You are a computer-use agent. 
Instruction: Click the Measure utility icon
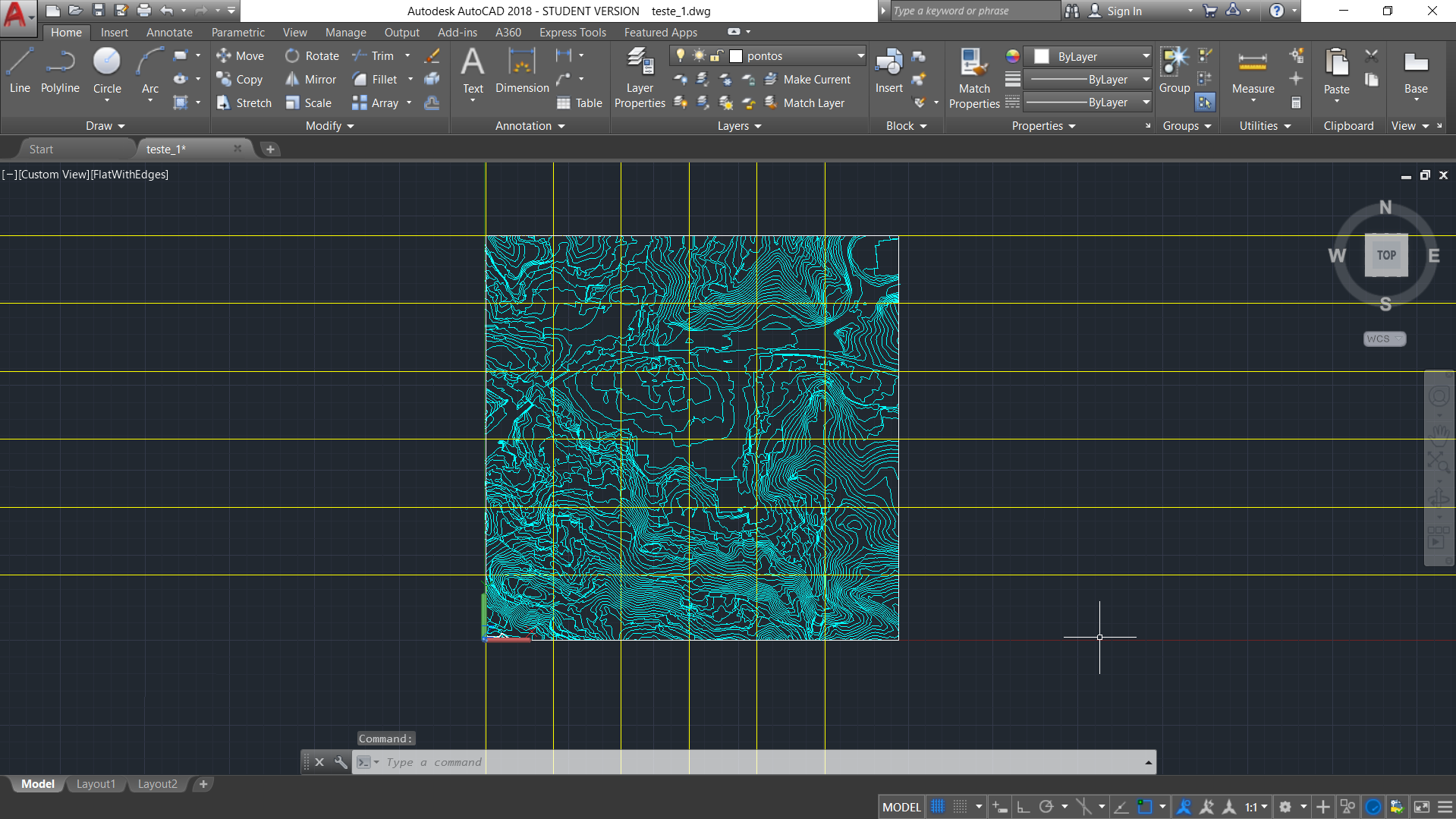click(x=1253, y=63)
